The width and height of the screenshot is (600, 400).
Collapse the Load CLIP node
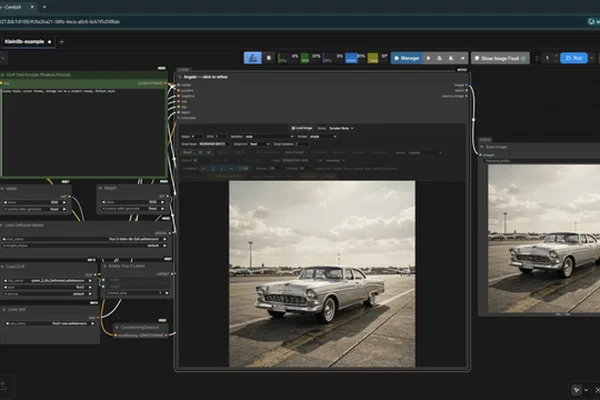(x=3, y=266)
